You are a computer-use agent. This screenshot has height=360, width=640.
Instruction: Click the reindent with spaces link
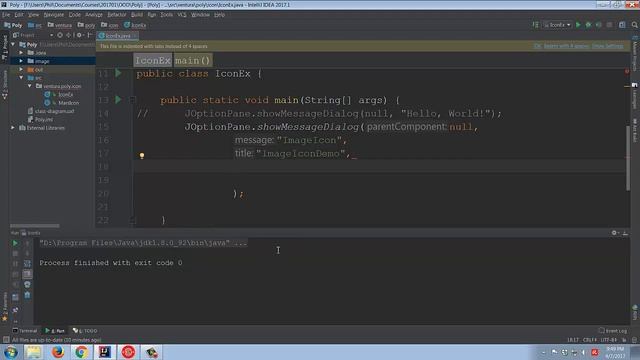coord(567,46)
